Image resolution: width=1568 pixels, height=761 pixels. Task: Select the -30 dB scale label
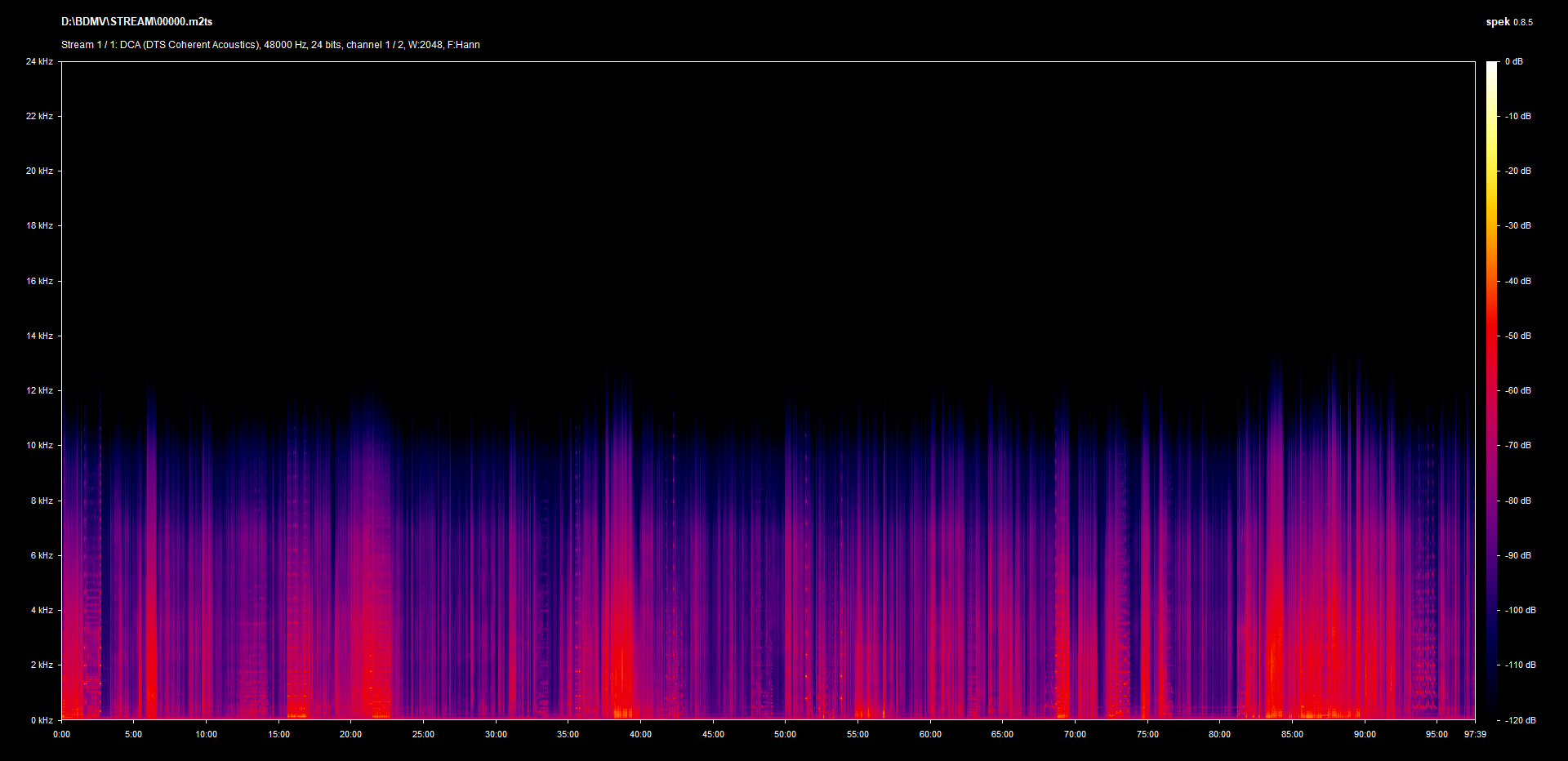pos(1518,225)
